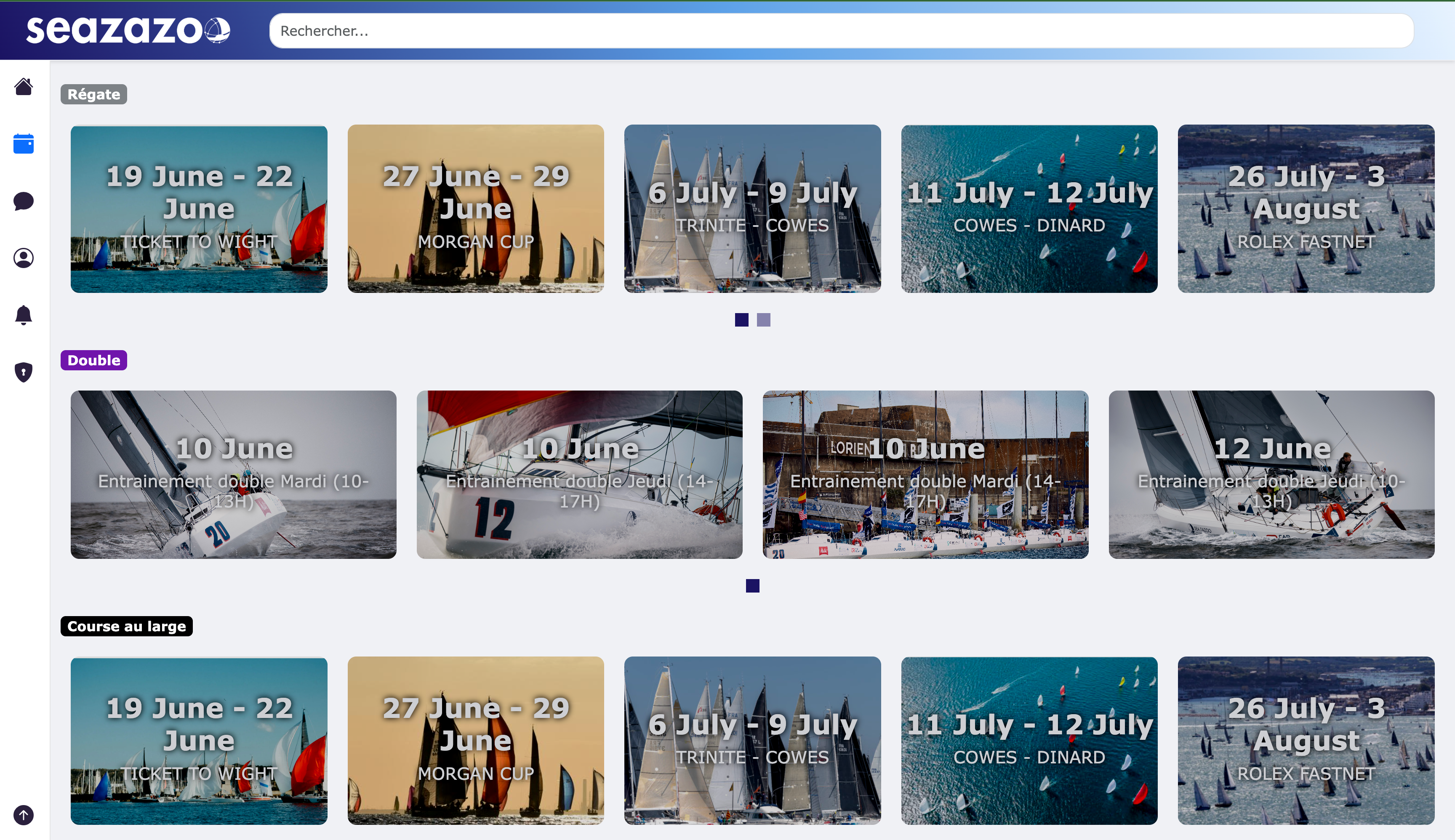Open the home icon in sidebar
The width and height of the screenshot is (1455, 840).
(x=23, y=87)
